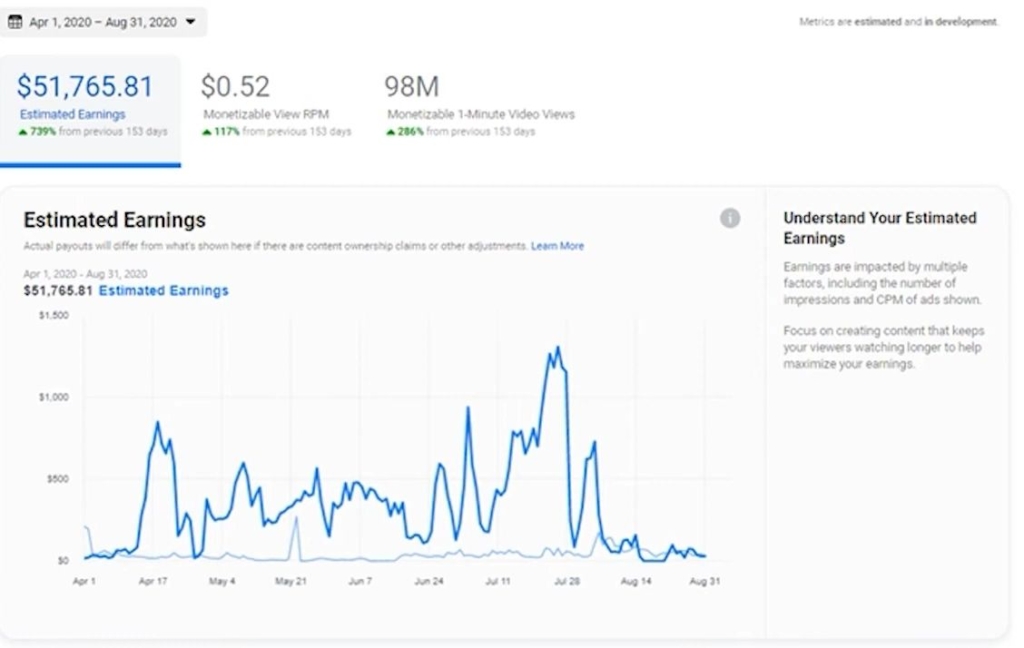Expand the date range dropdown arrow
1024x648 pixels.
tap(191, 22)
